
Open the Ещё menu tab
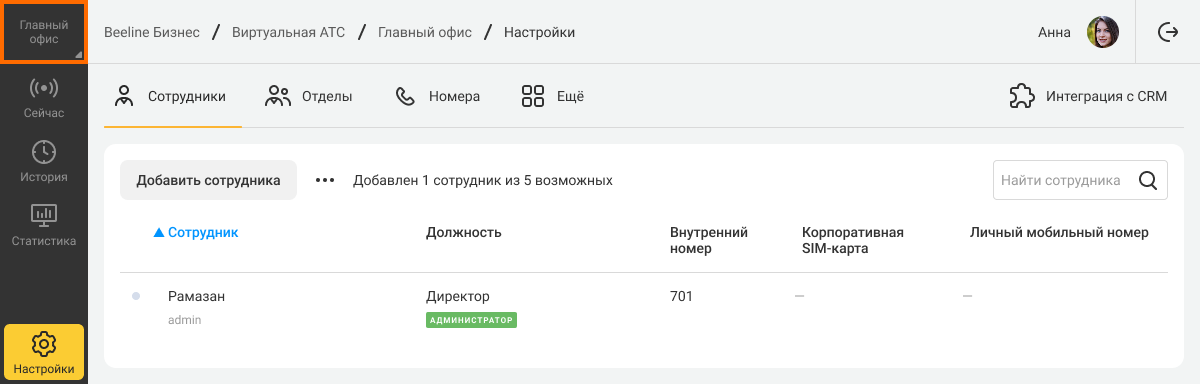point(553,97)
